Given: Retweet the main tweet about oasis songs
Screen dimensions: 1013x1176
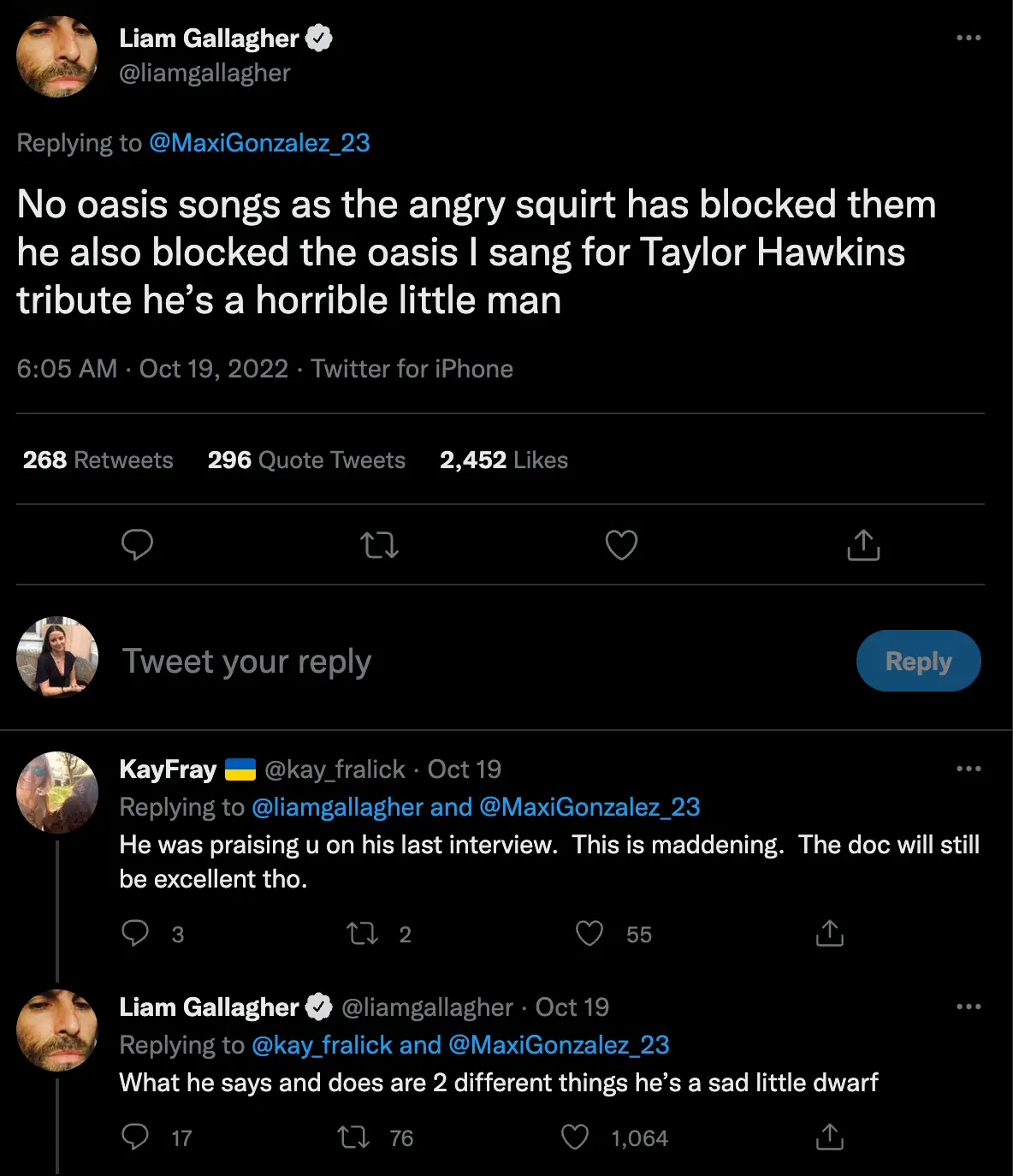Looking at the screenshot, I should coord(379,545).
